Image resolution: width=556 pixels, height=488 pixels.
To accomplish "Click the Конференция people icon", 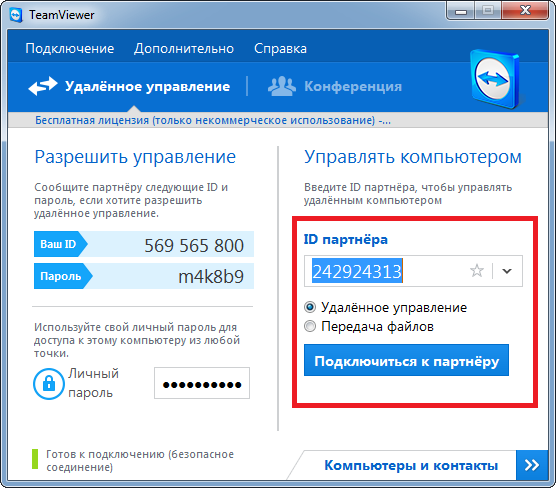I will pos(282,86).
